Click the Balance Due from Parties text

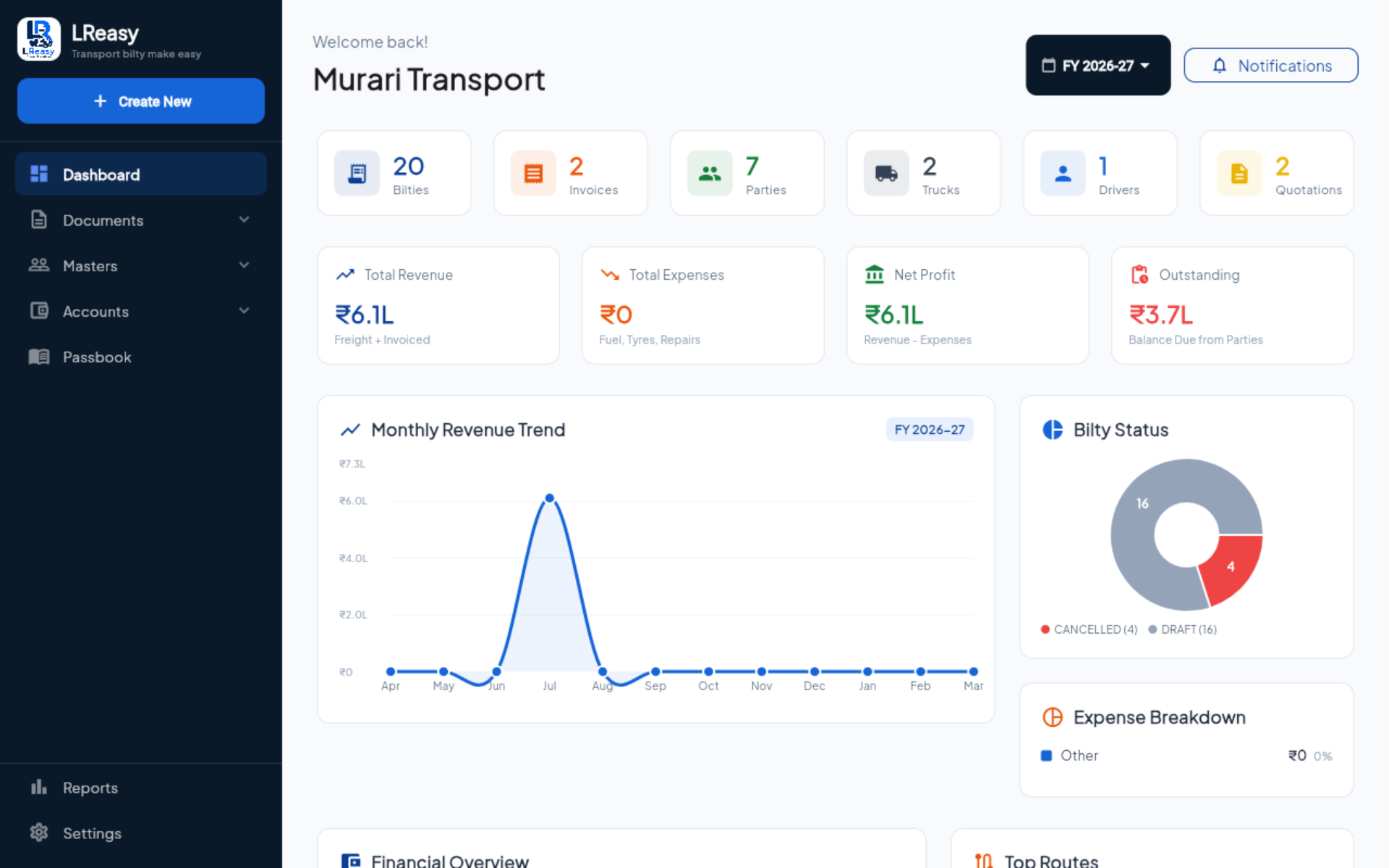coord(1196,340)
